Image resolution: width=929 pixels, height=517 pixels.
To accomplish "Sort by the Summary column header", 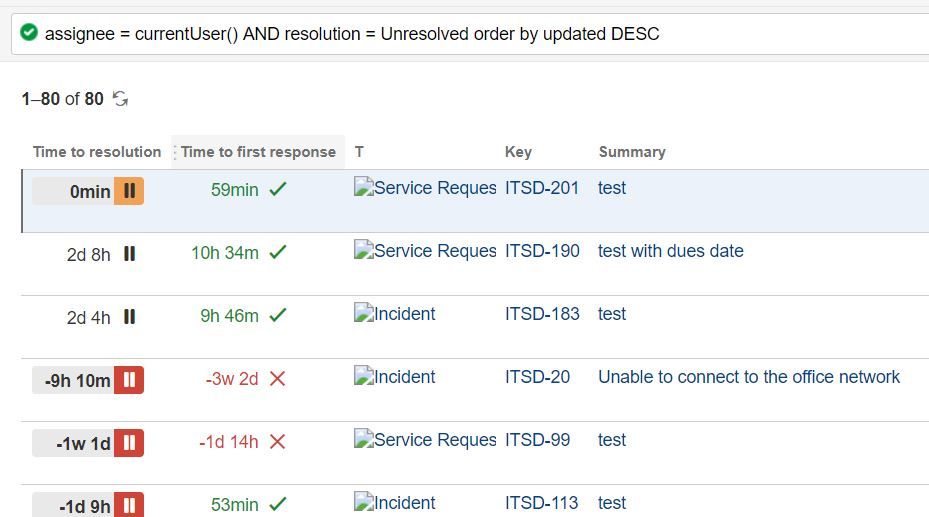I will [632, 152].
